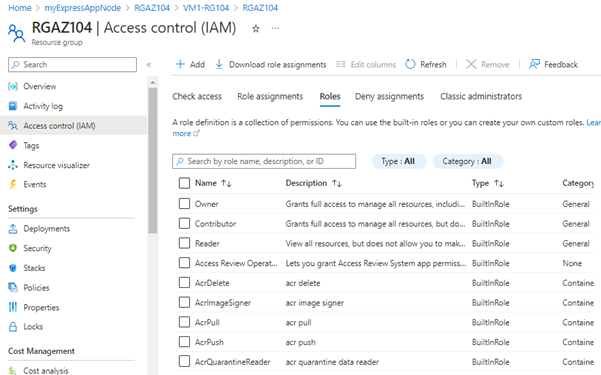Go to Home breadcrumb
Screen dimensions: 601x375
(x=20, y=8)
